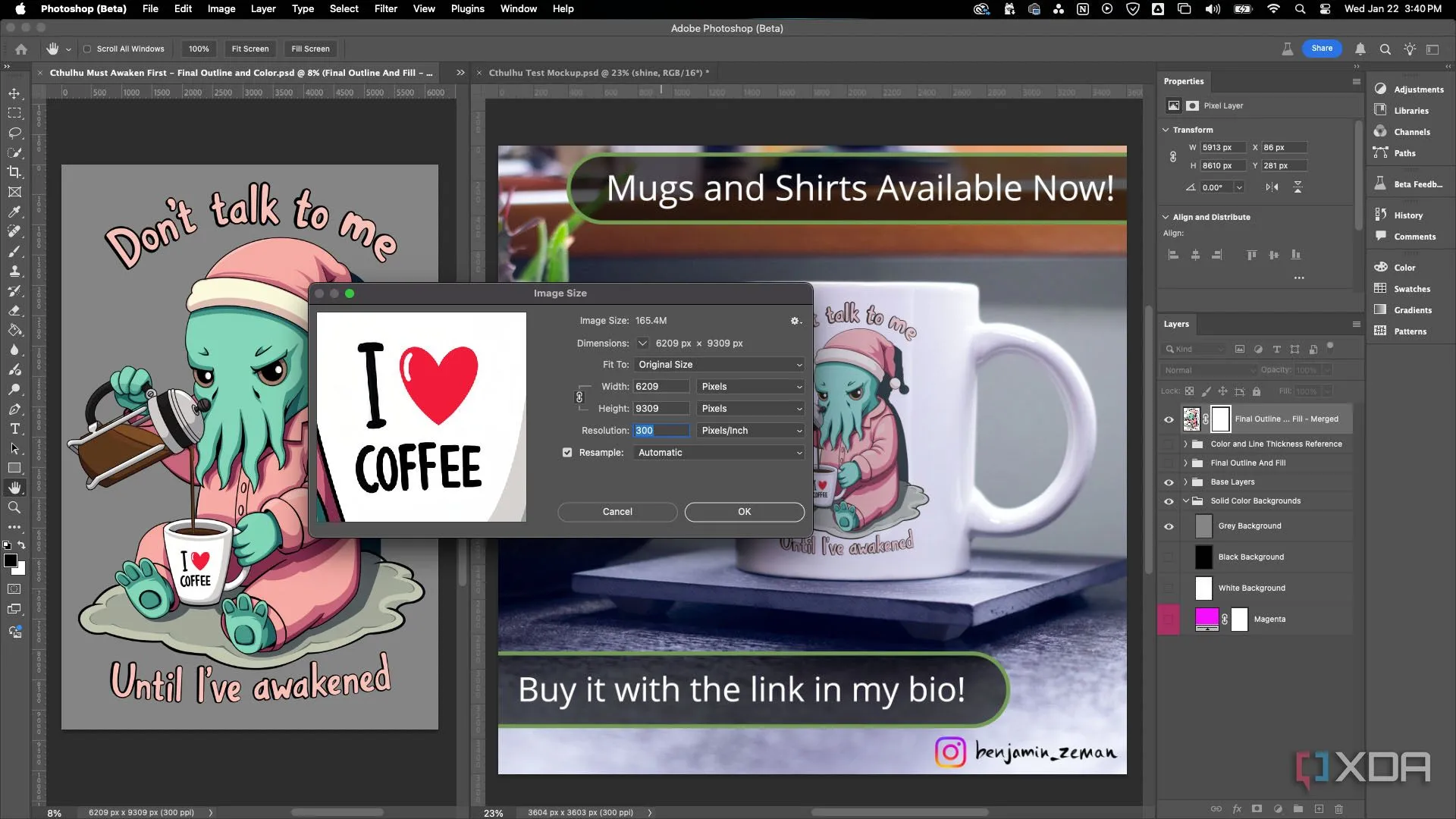
Task: Select the Eyedropper tool
Action: (14, 212)
